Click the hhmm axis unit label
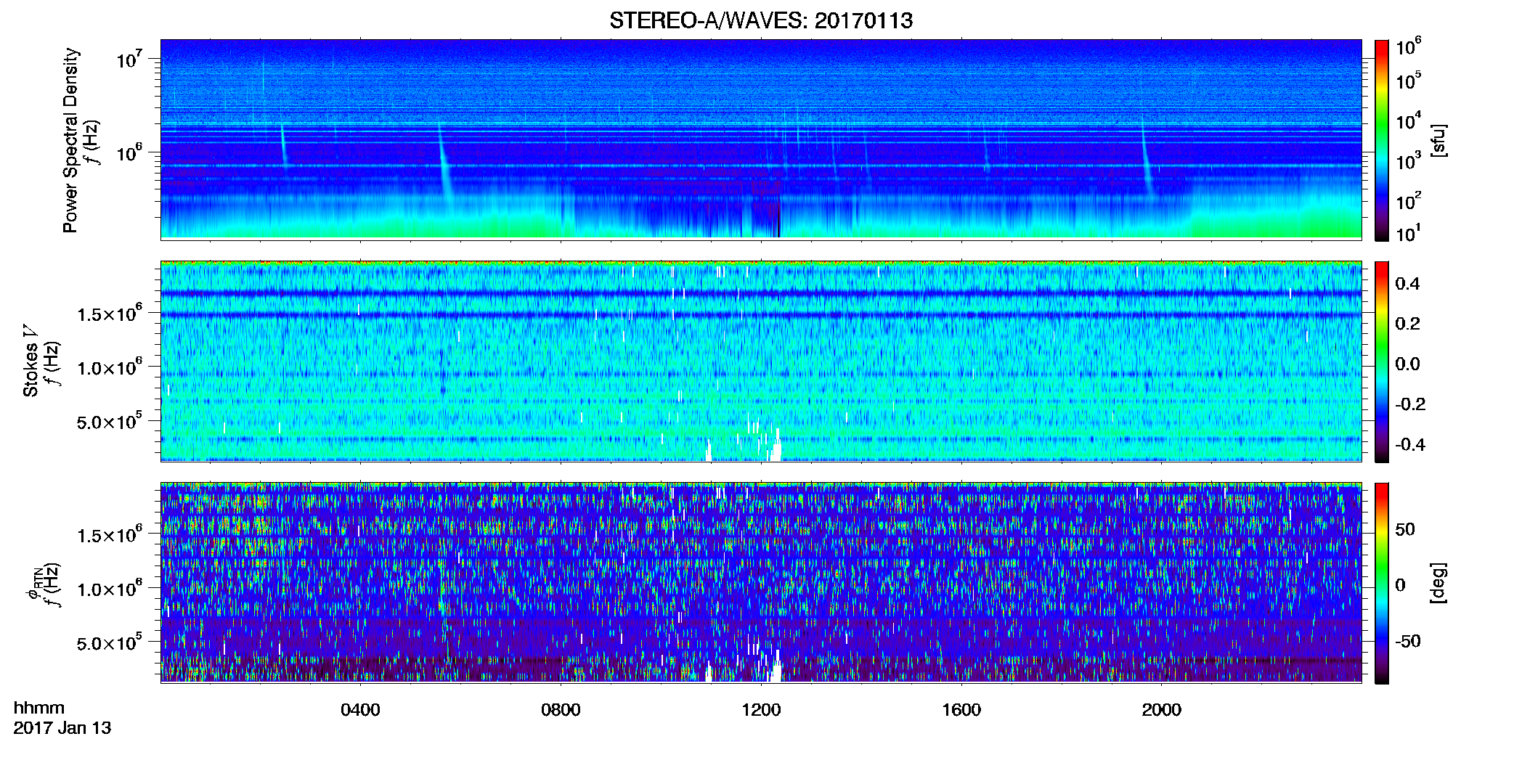1522x784 pixels. pyautogui.click(x=39, y=708)
